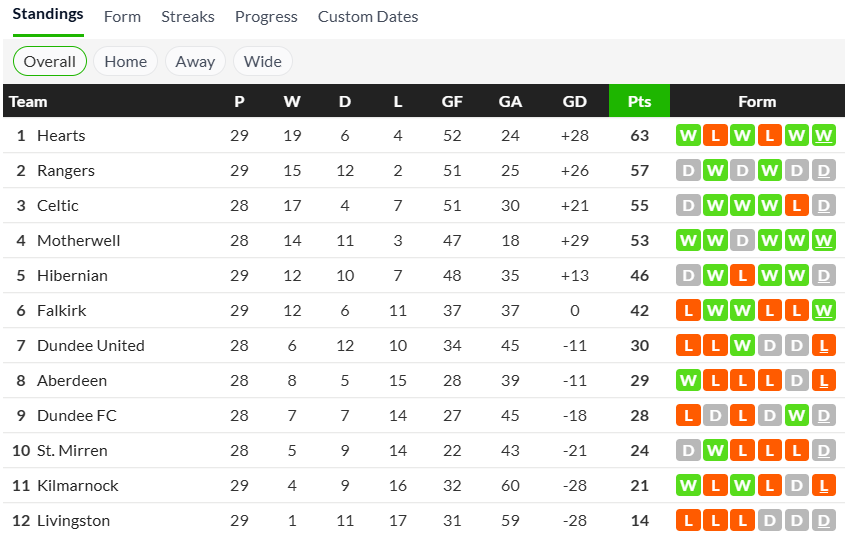
Task: Select the Away filter pill
Action: [x=195, y=61]
